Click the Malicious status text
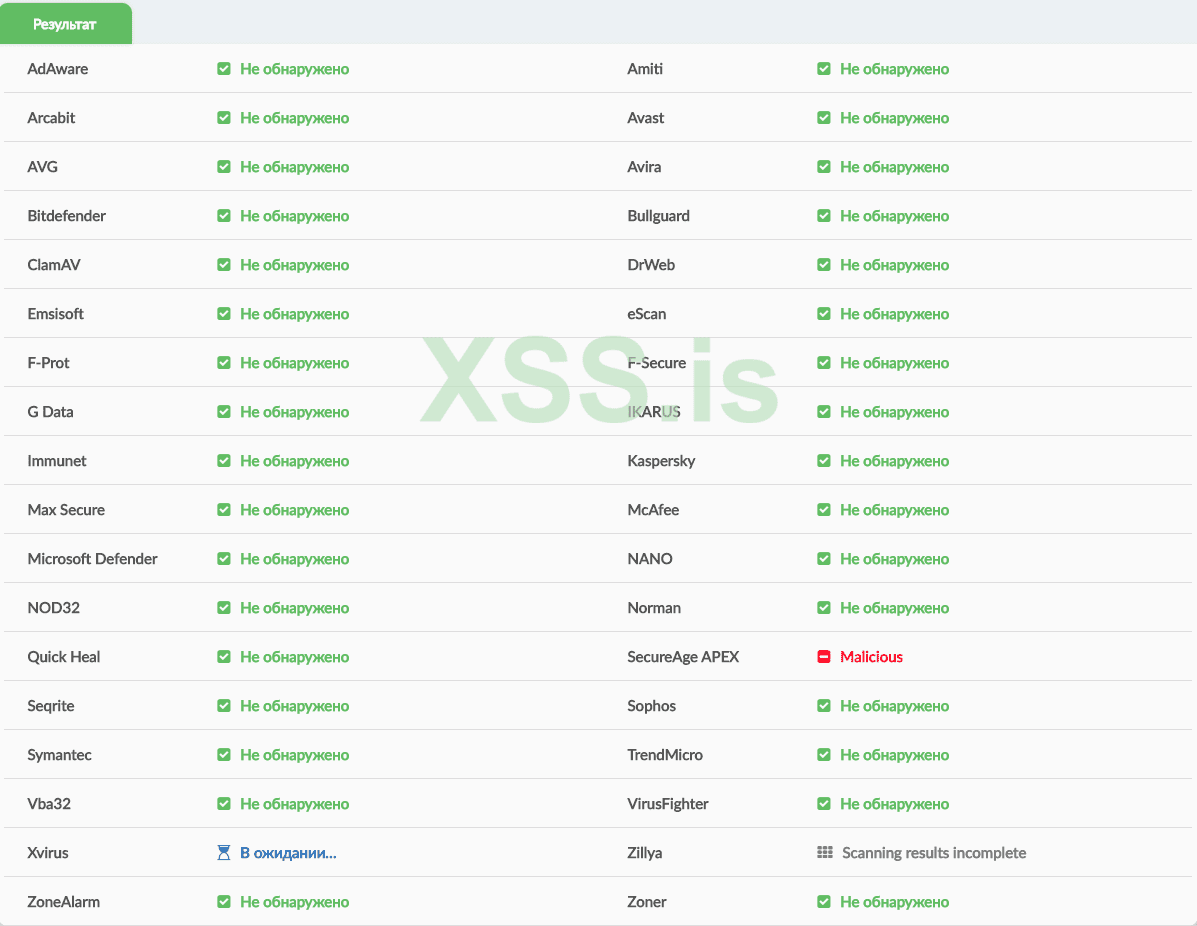1197x926 pixels. 871,657
